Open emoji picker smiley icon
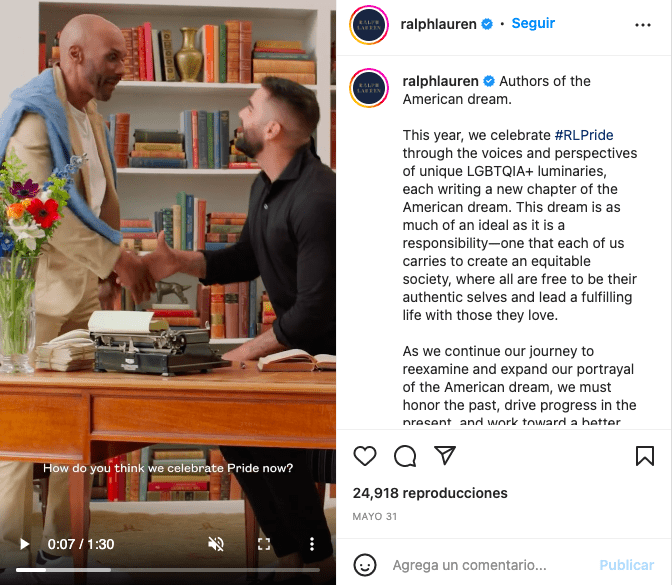 (x=365, y=565)
